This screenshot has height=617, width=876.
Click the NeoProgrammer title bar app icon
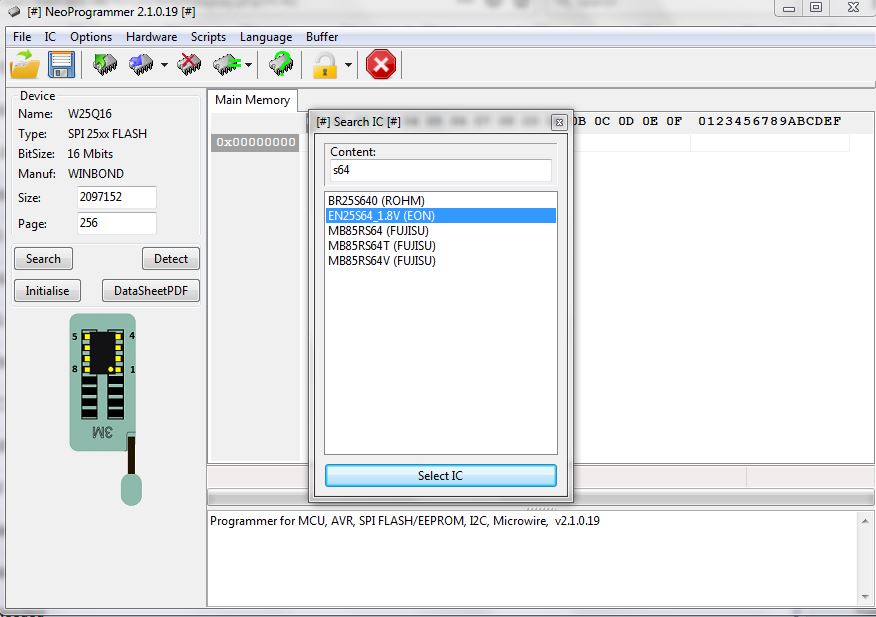point(15,12)
